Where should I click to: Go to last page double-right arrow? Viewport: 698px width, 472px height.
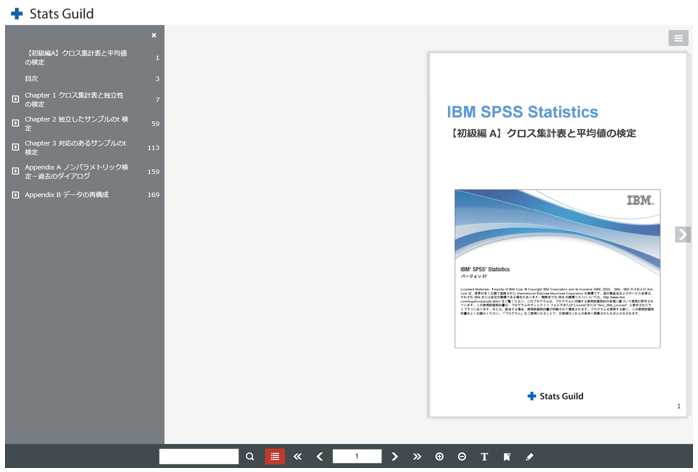(417, 456)
